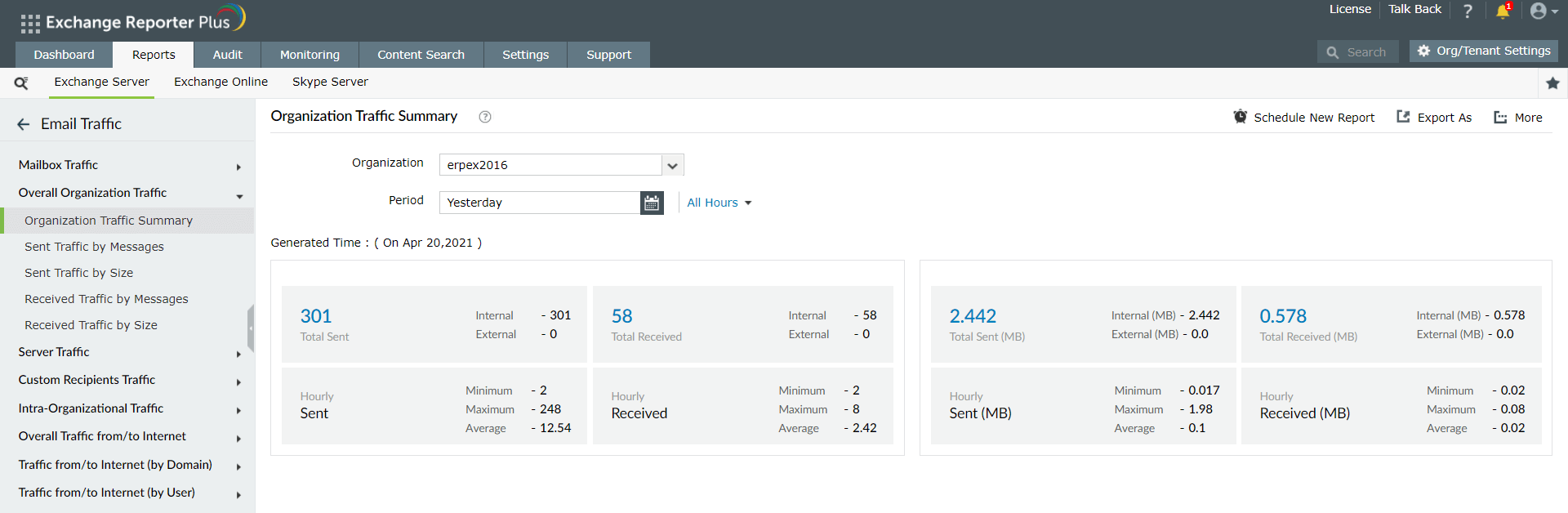Select the Exchange Server sub-tab
The image size is (1568, 513).
pos(101,82)
